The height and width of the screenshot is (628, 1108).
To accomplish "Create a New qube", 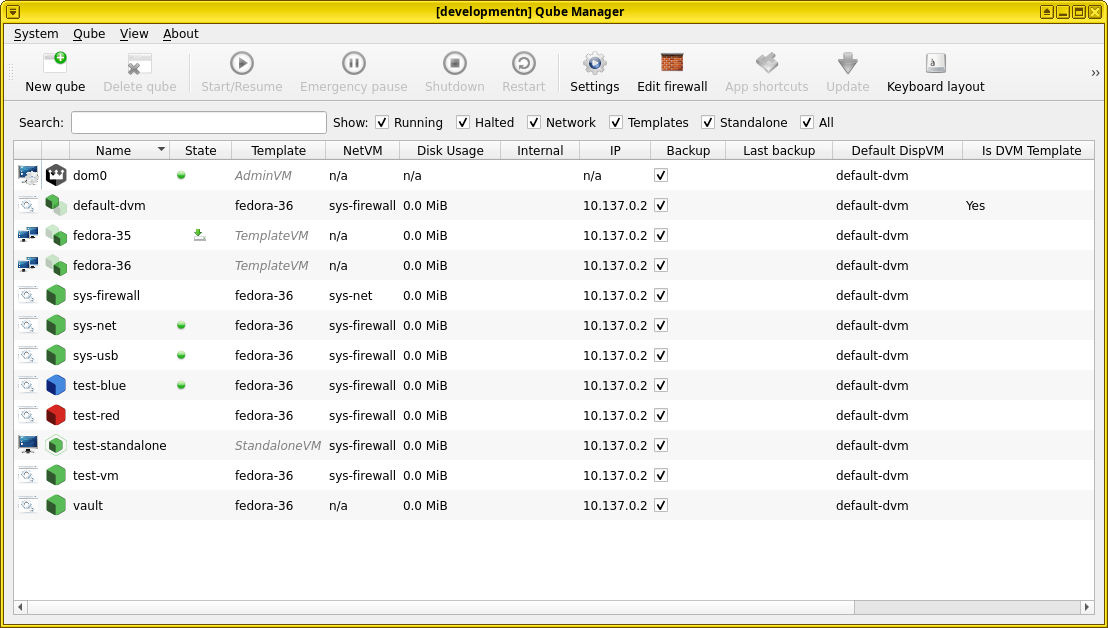I will (x=54, y=70).
